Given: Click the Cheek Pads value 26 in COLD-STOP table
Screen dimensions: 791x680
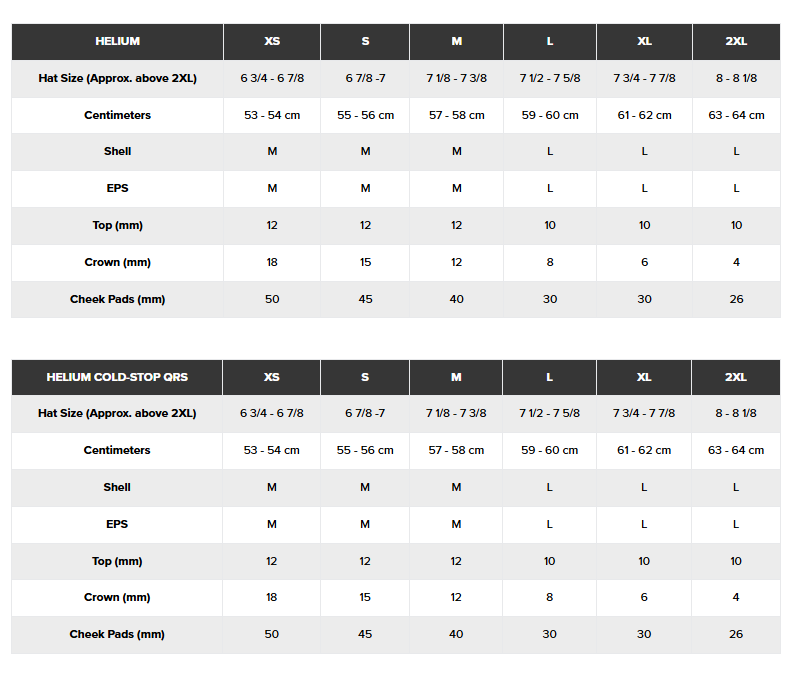Looking at the screenshot, I should 736,634.
